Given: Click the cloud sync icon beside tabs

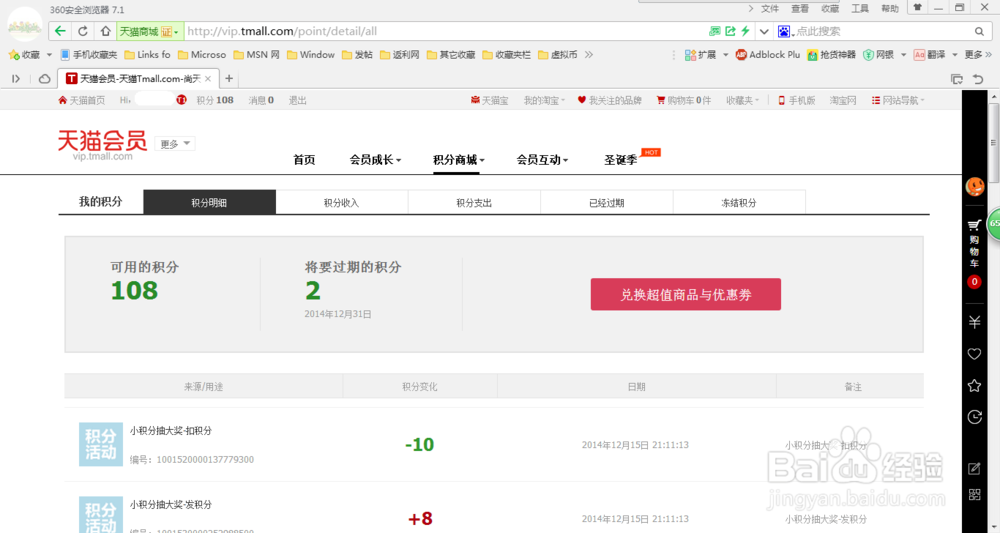Looking at the screenshot, I should tap(44, 78).
